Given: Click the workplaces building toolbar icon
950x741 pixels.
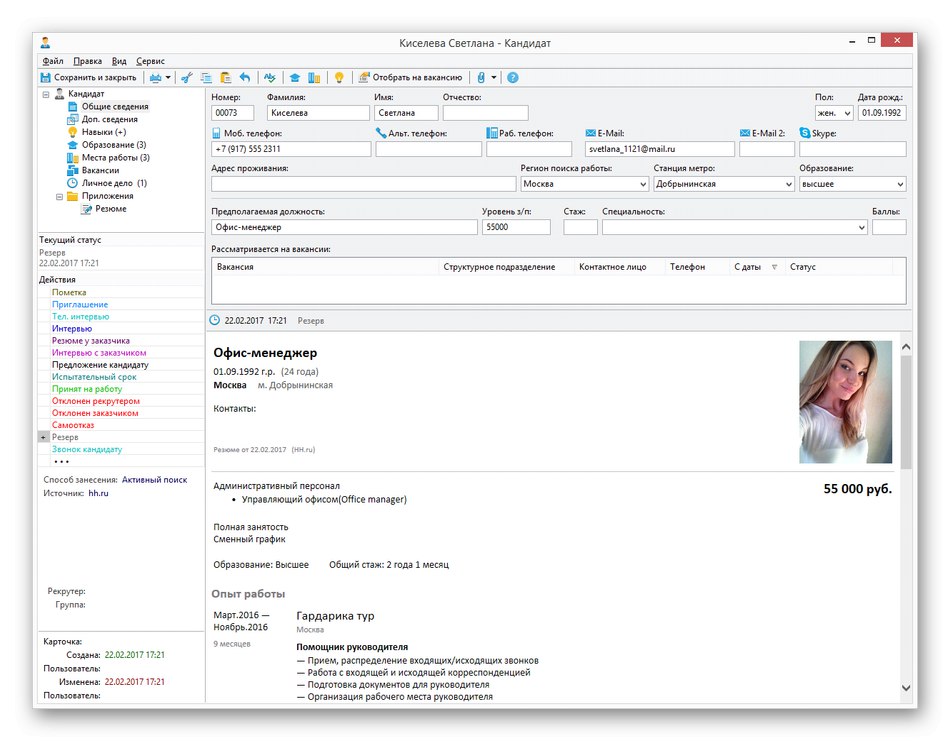Looking at the screenshot, I should (x=314, y=78).
